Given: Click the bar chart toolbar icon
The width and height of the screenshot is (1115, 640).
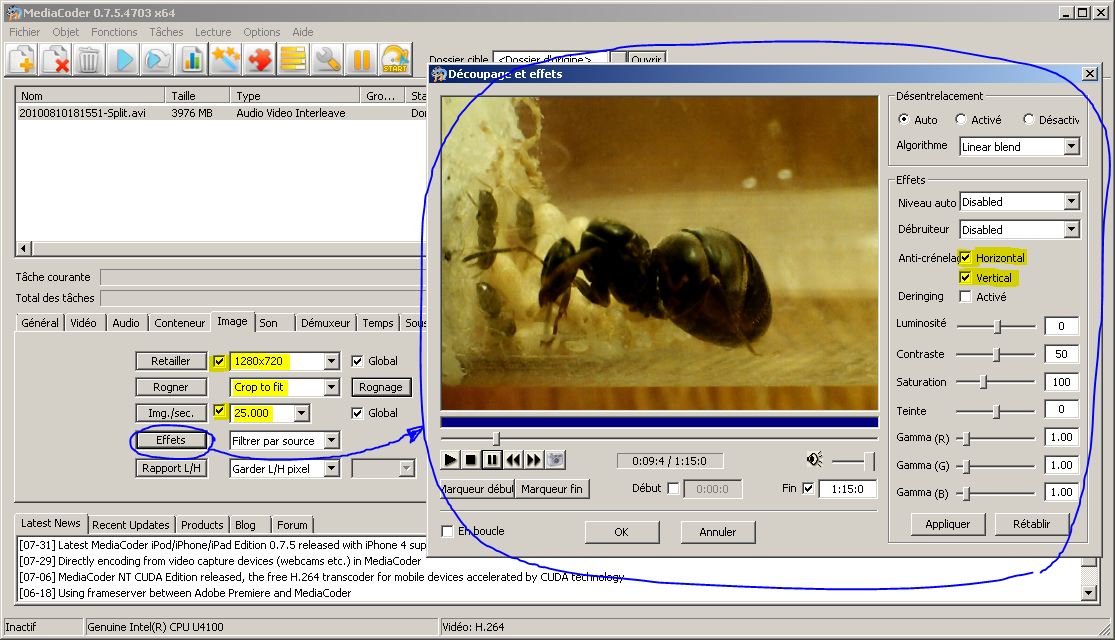Looking at the screenshot, I should click(191, 60).
